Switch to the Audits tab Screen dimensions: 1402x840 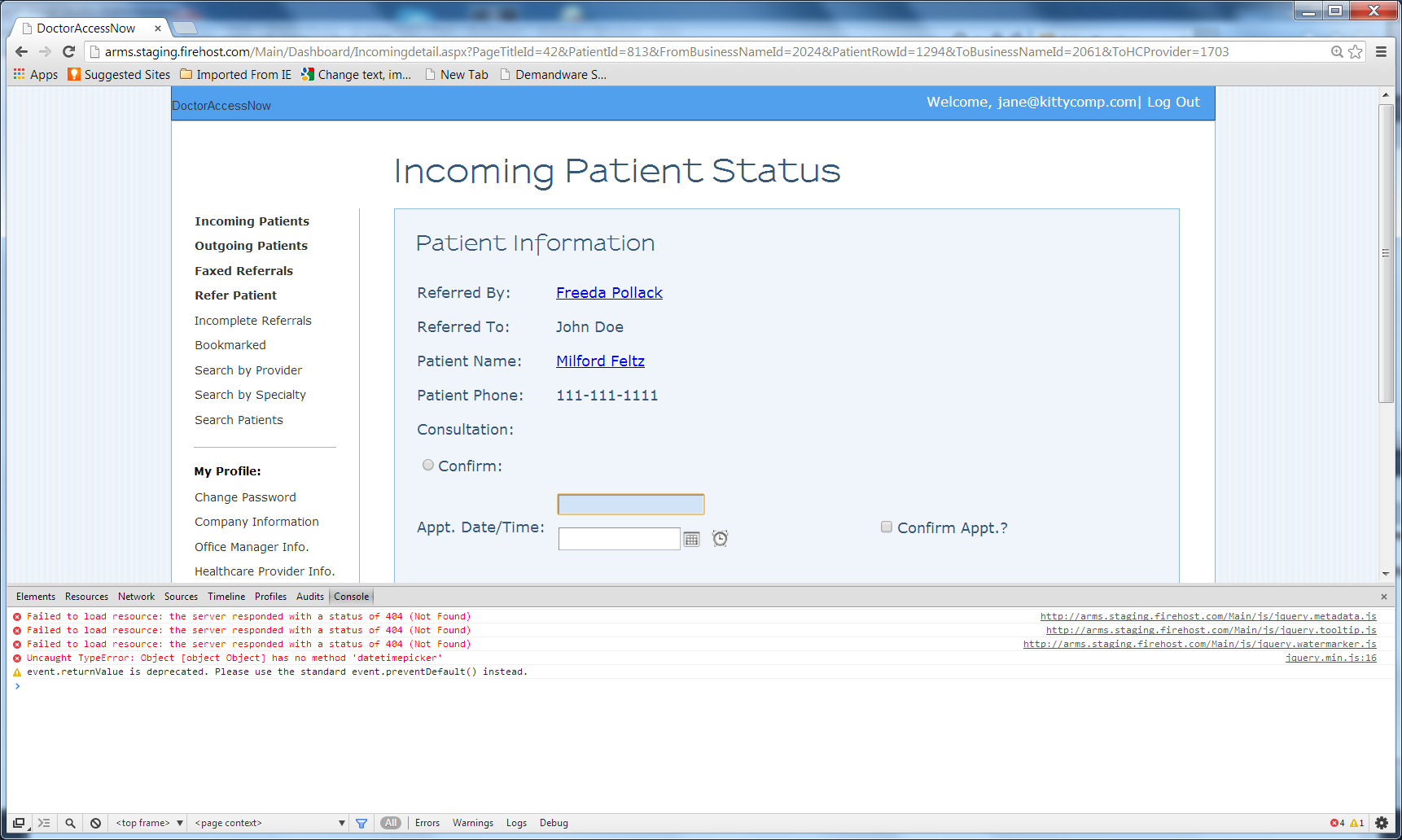310,597
